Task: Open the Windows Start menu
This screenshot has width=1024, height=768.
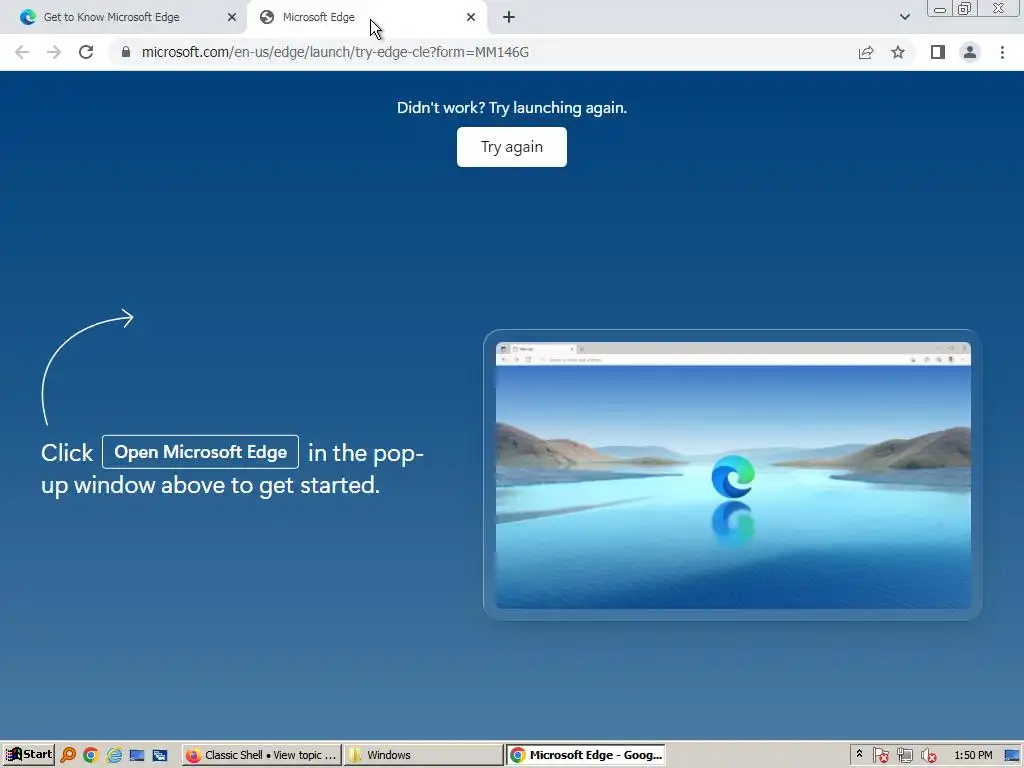Action: [28, 755]
